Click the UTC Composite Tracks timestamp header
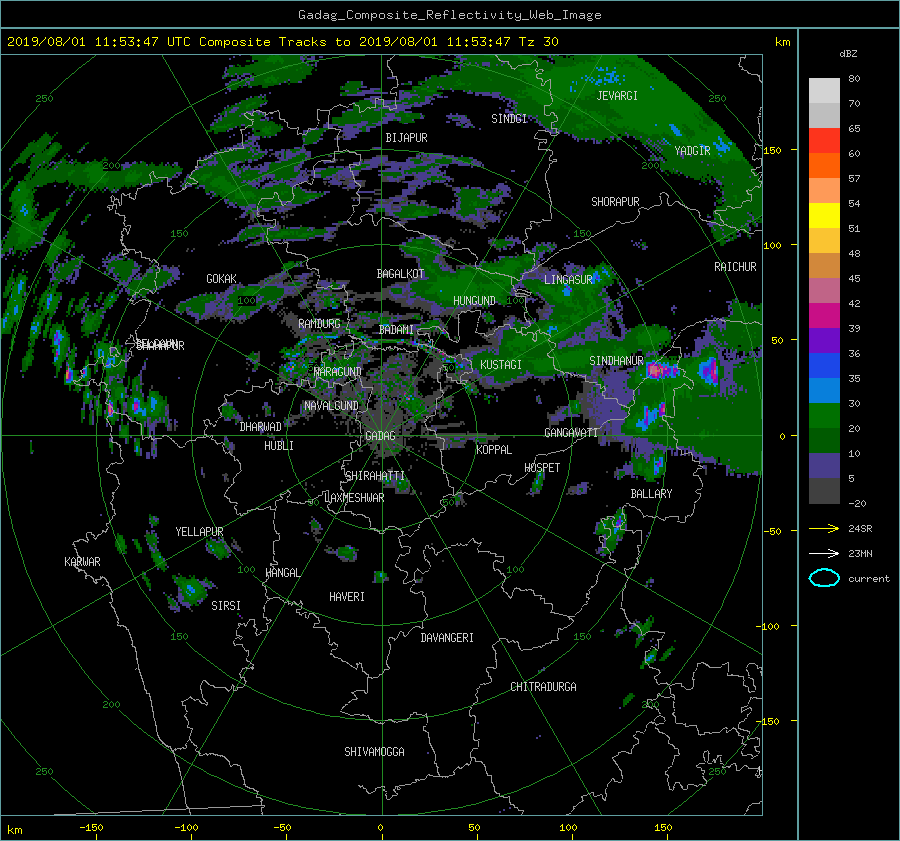The height and width of the screenshot is (841, 900). [x=282, y=42]
